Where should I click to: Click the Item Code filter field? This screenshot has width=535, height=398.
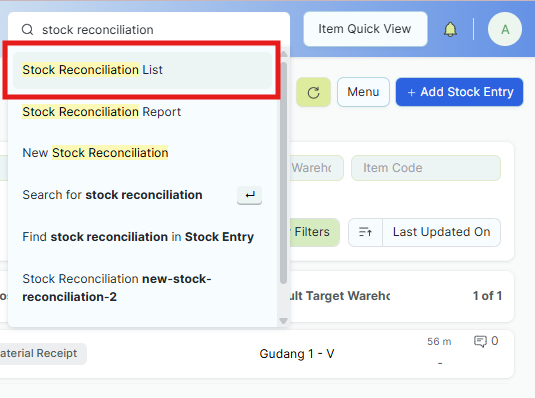tap(426, 168)
